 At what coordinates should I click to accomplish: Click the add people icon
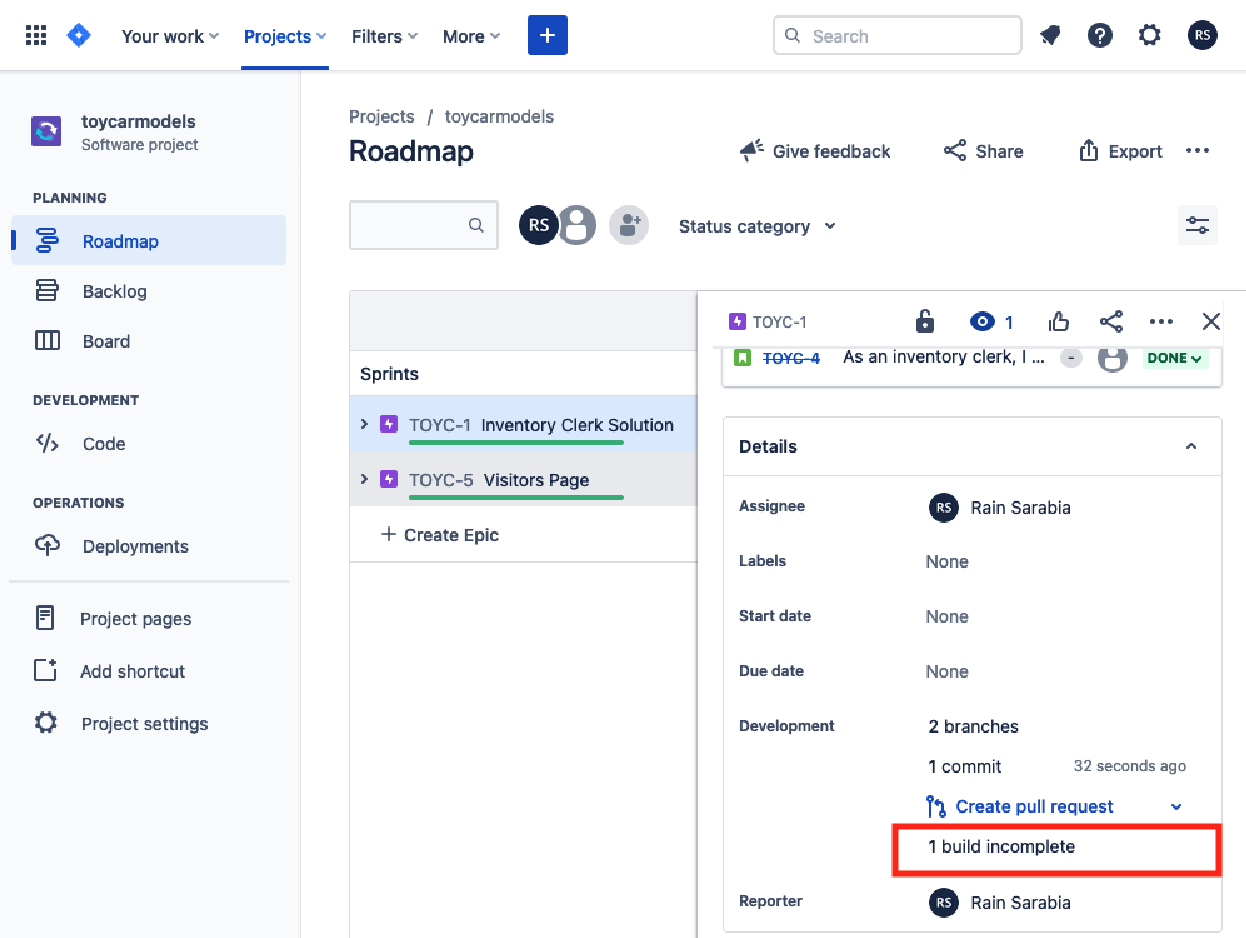629,225
